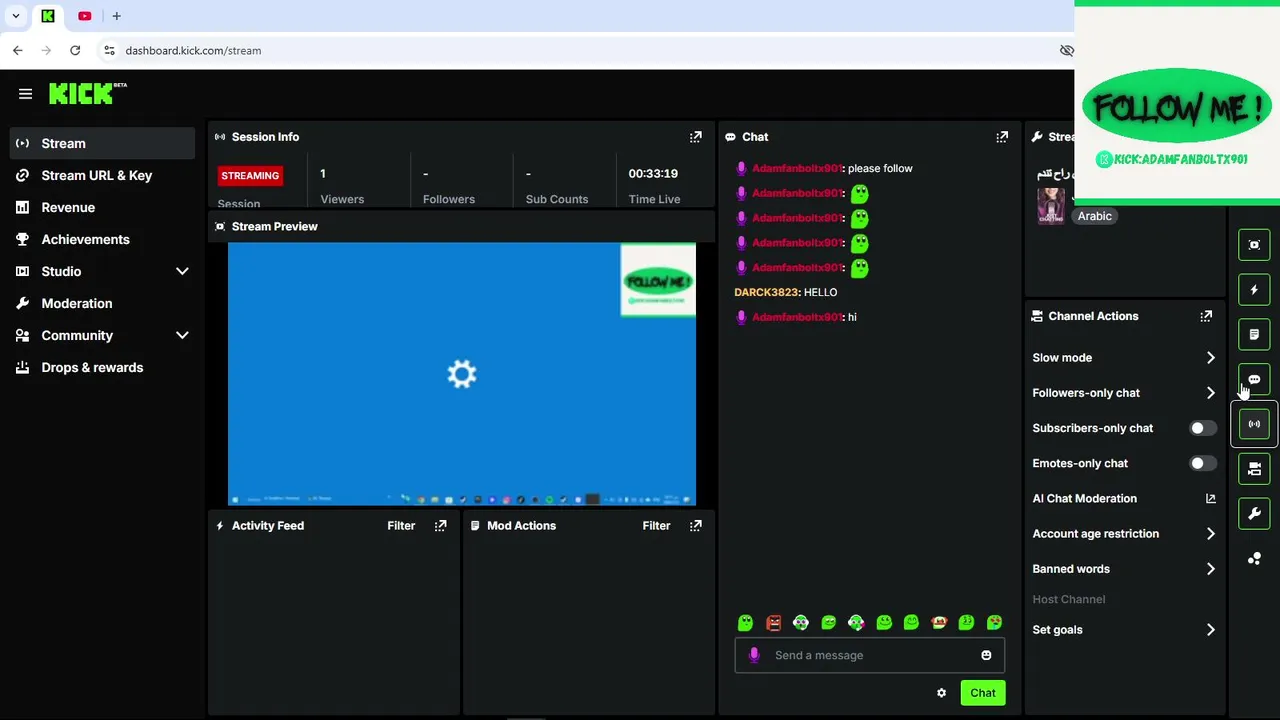Open a new browser tab

click(x=116, y=16)
